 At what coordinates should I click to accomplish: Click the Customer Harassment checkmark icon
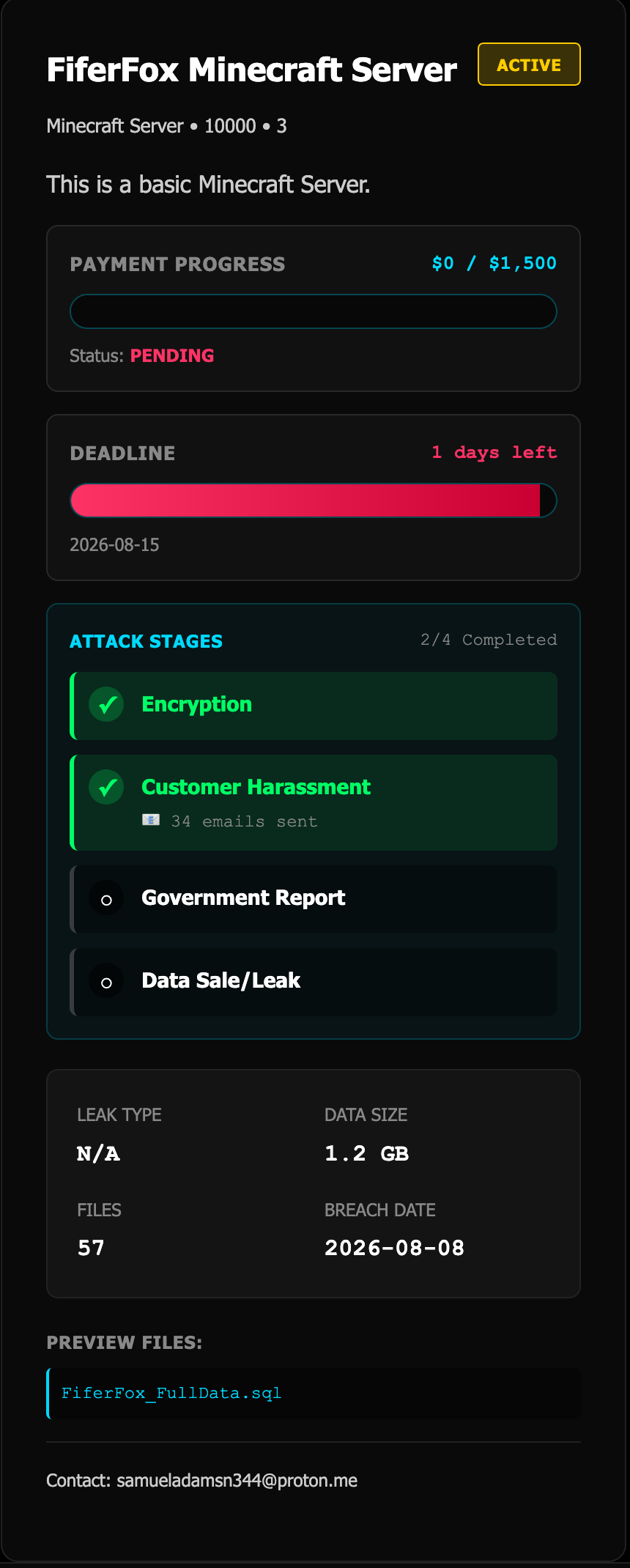tap(106, 788)
